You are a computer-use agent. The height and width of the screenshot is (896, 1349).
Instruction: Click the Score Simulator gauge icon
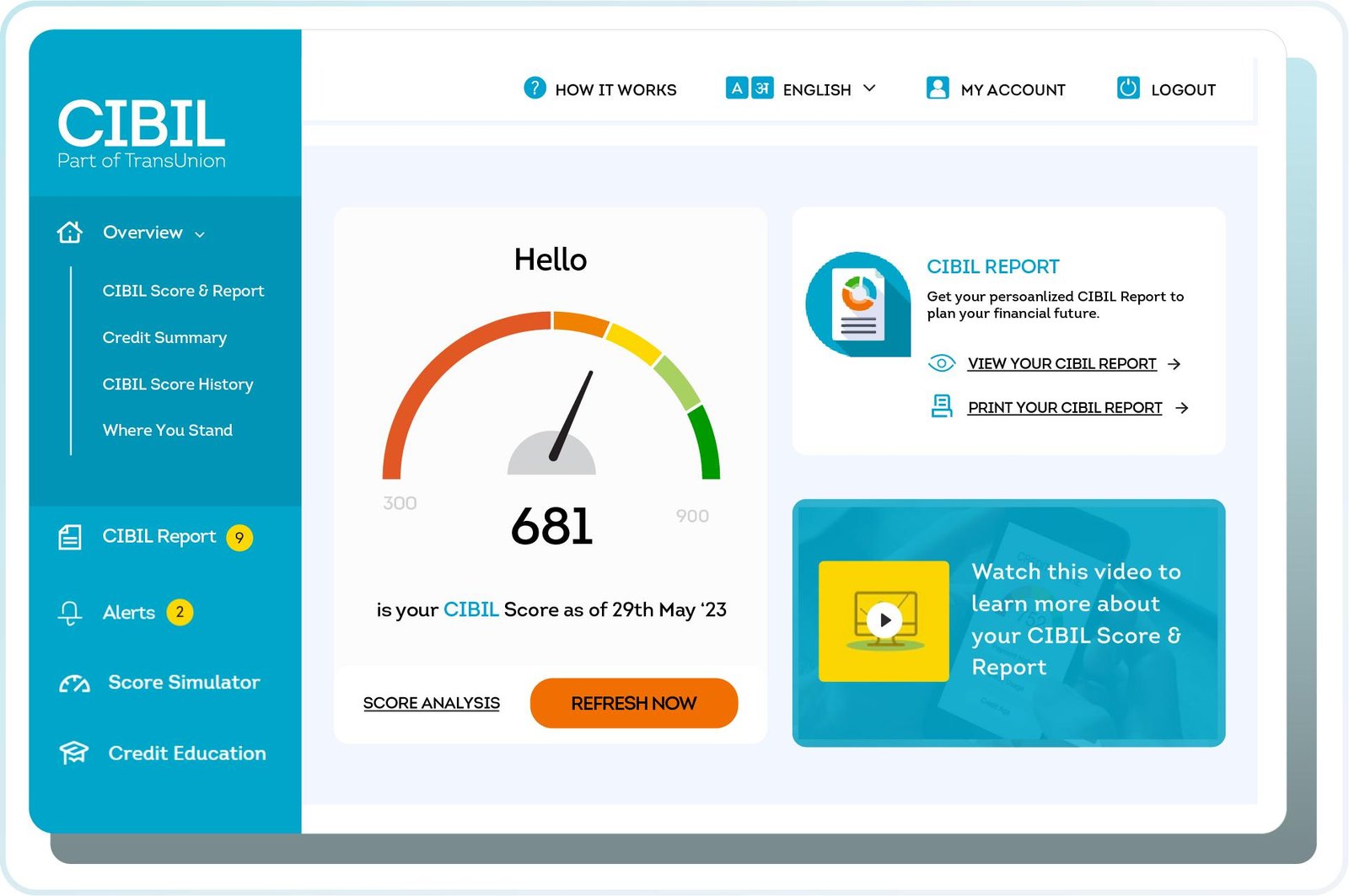[x=74, y=684]
